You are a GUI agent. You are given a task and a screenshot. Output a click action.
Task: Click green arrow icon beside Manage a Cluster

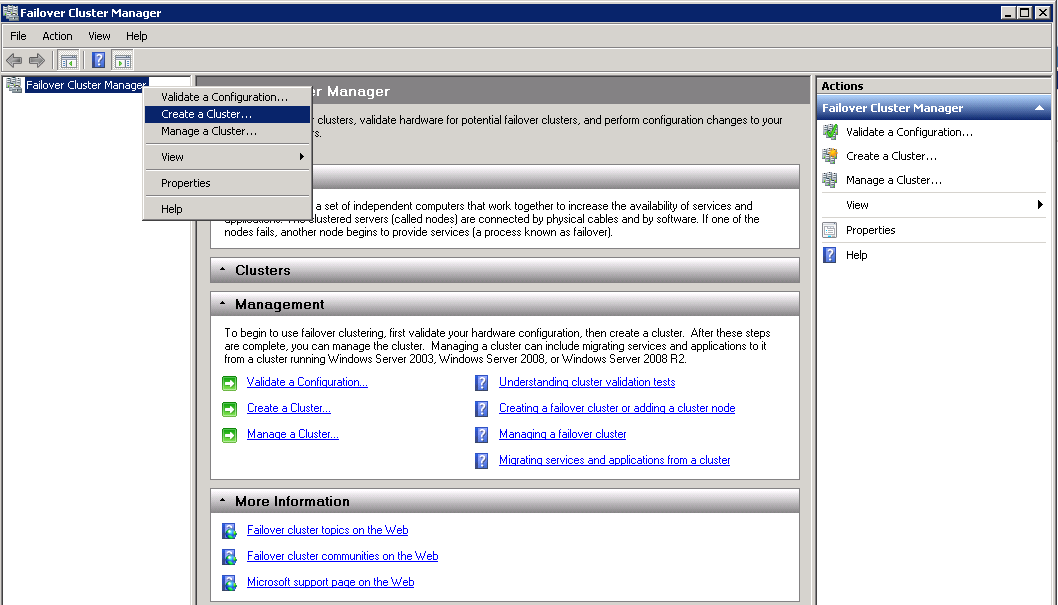point(229,435)
